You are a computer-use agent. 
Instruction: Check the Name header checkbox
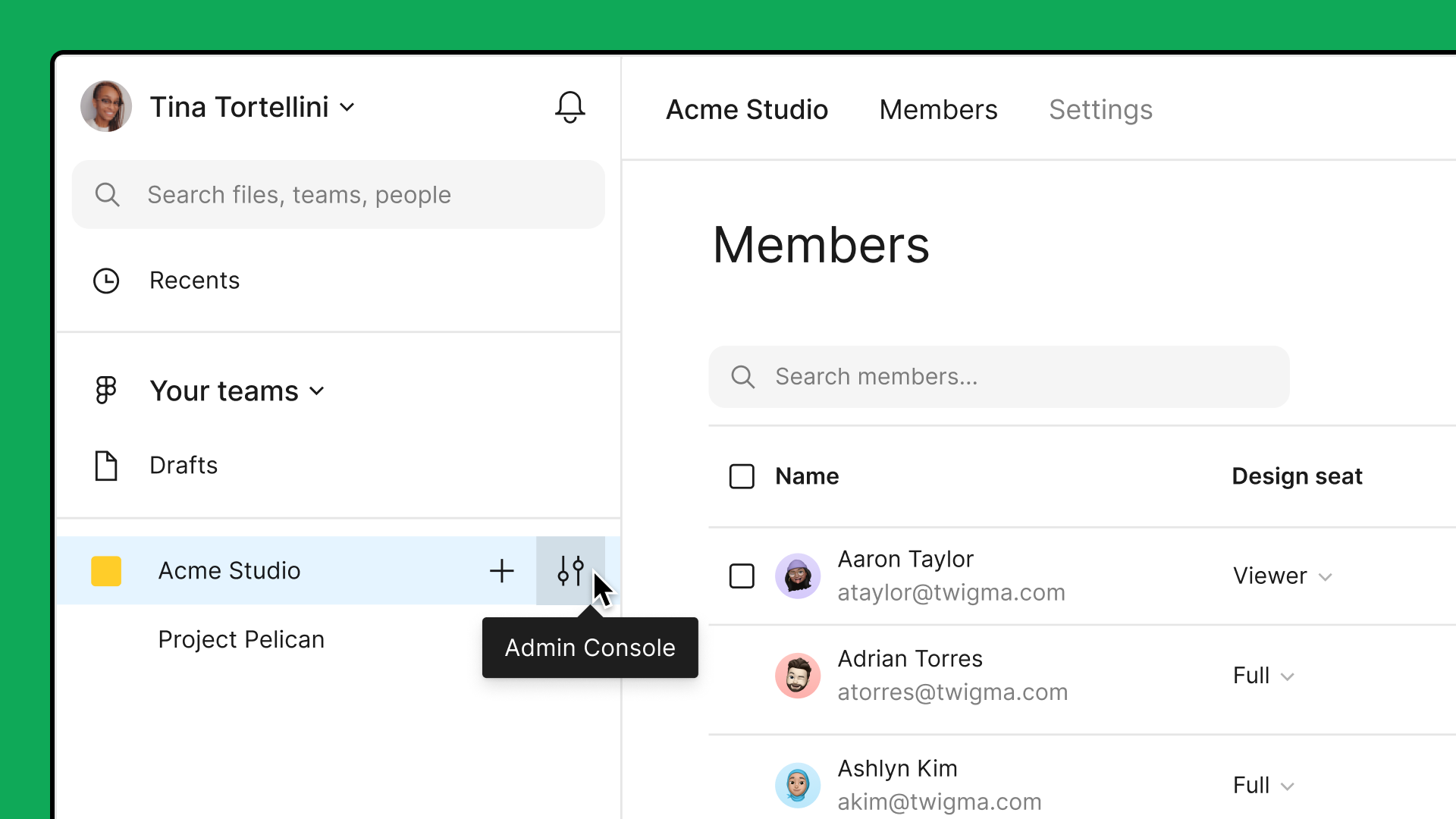[x=742, y=476]
